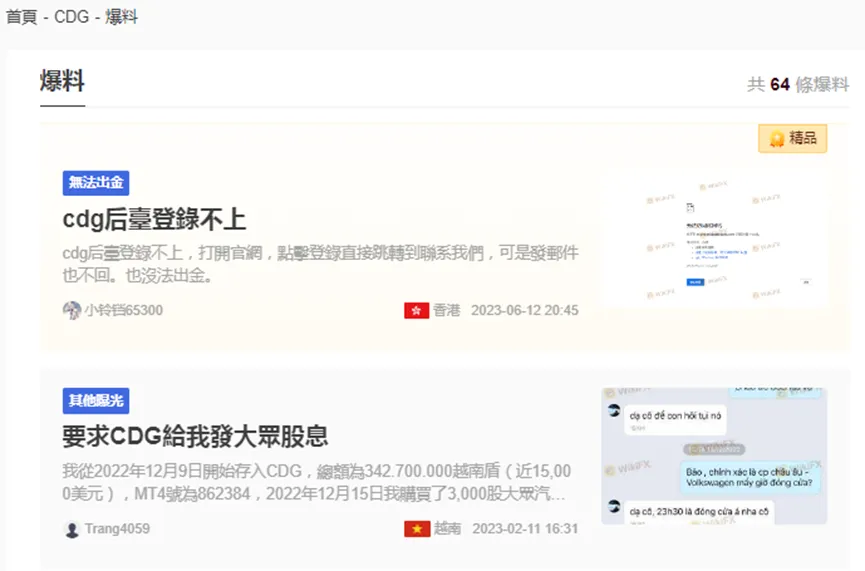Click date 2023-02-11 16:31
865x571 pixels.
[525, 529]
